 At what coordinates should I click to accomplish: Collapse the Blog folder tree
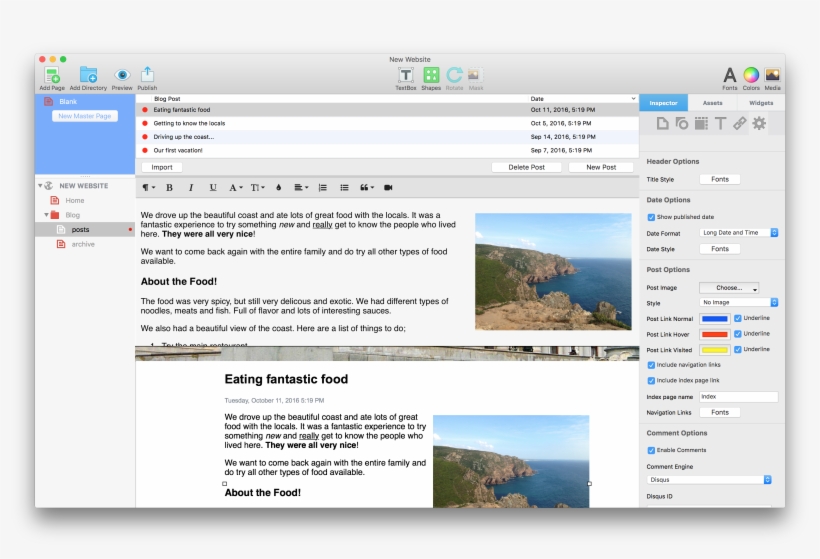(x=47, y=215)
